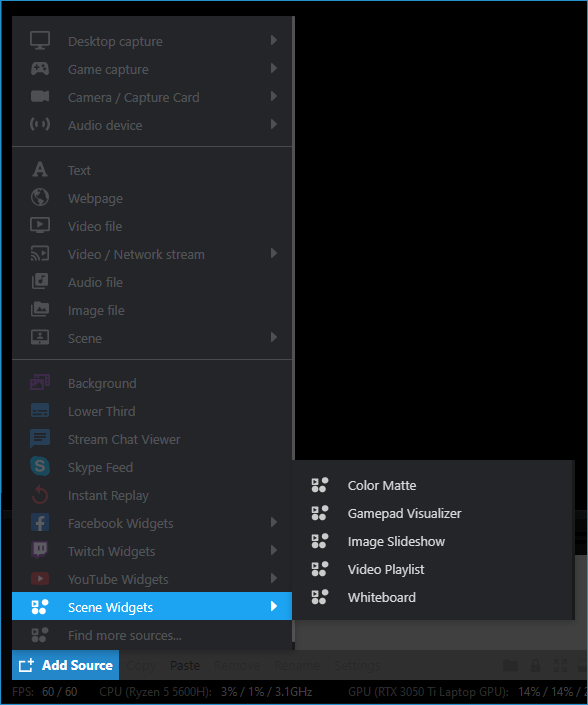Choose Whiteboard from Scene Widgets submenu

click(x=433, y=598)
